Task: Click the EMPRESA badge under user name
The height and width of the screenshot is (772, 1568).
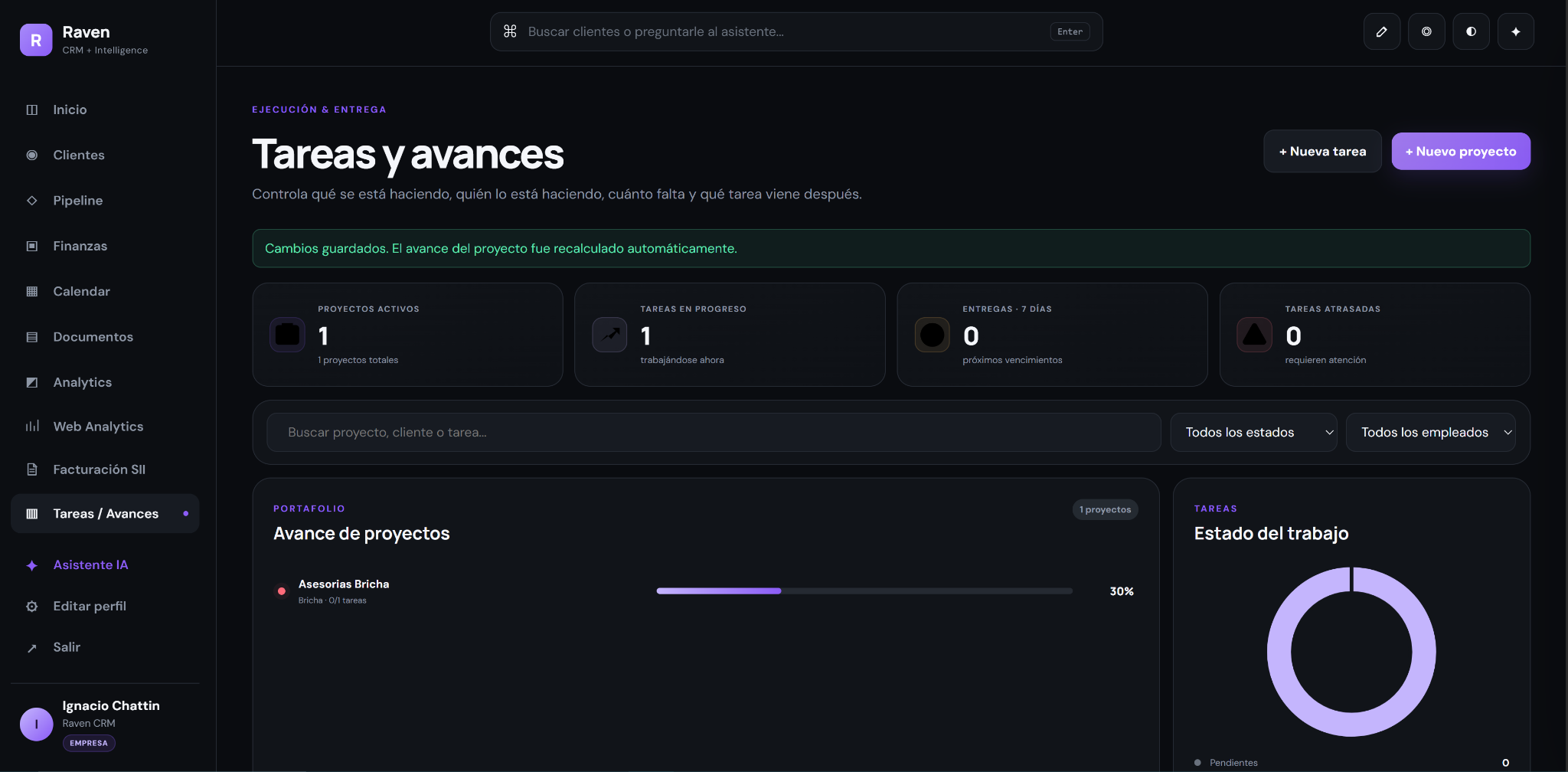Action: [x=89, y=744]
